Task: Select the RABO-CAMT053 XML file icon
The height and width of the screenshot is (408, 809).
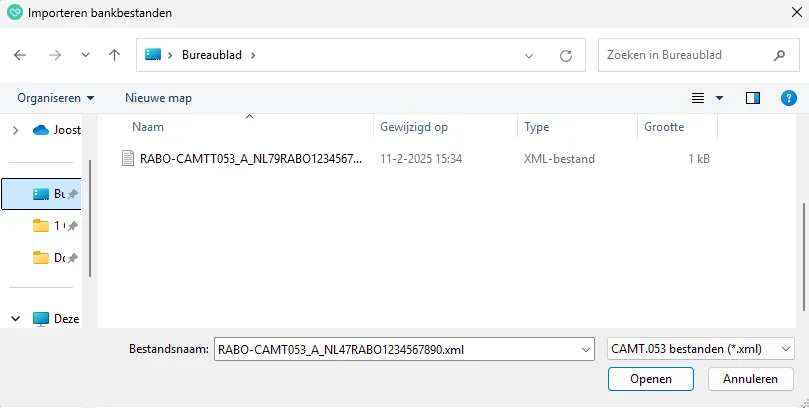Action: 127,158
